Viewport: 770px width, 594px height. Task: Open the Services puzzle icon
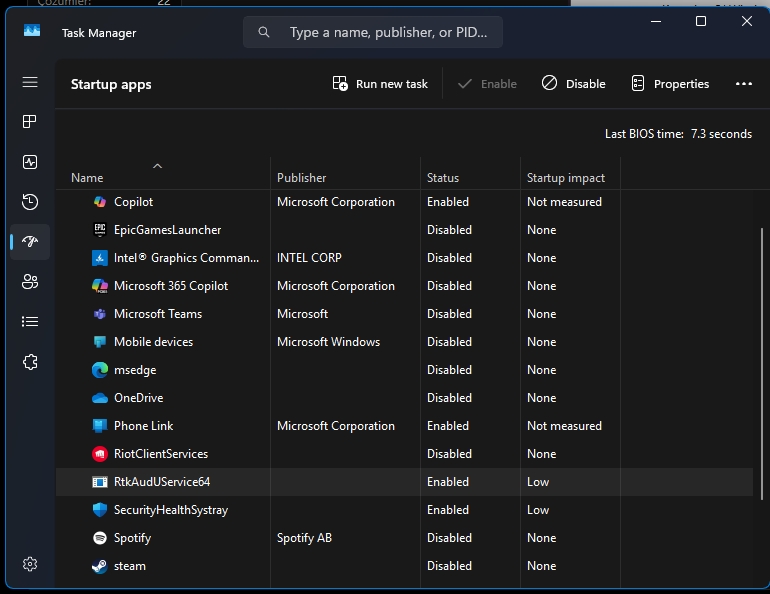coord(30,362)
